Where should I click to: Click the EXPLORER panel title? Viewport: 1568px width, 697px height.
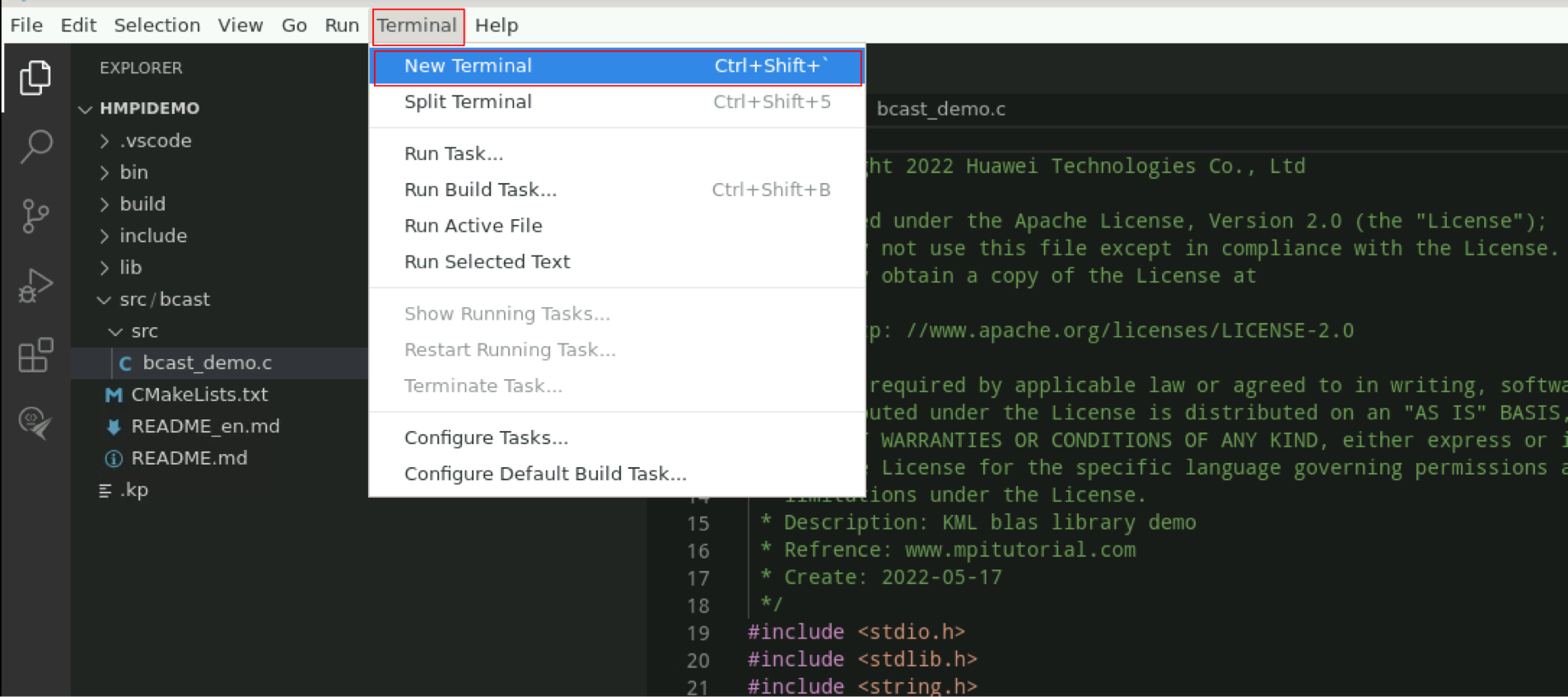pos(141,68)
